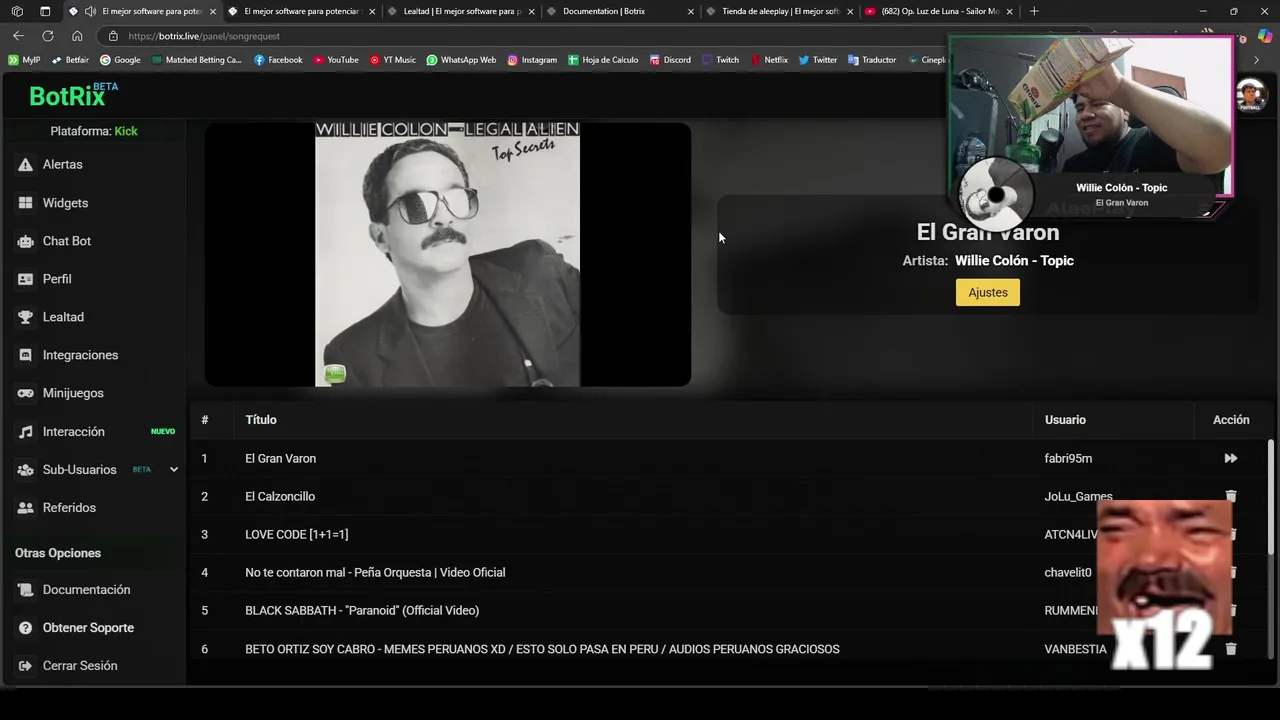This screenshot has width=1280, height=720.
Task: Switch to the Op. Luz de Luna tab
Action: 940,11
